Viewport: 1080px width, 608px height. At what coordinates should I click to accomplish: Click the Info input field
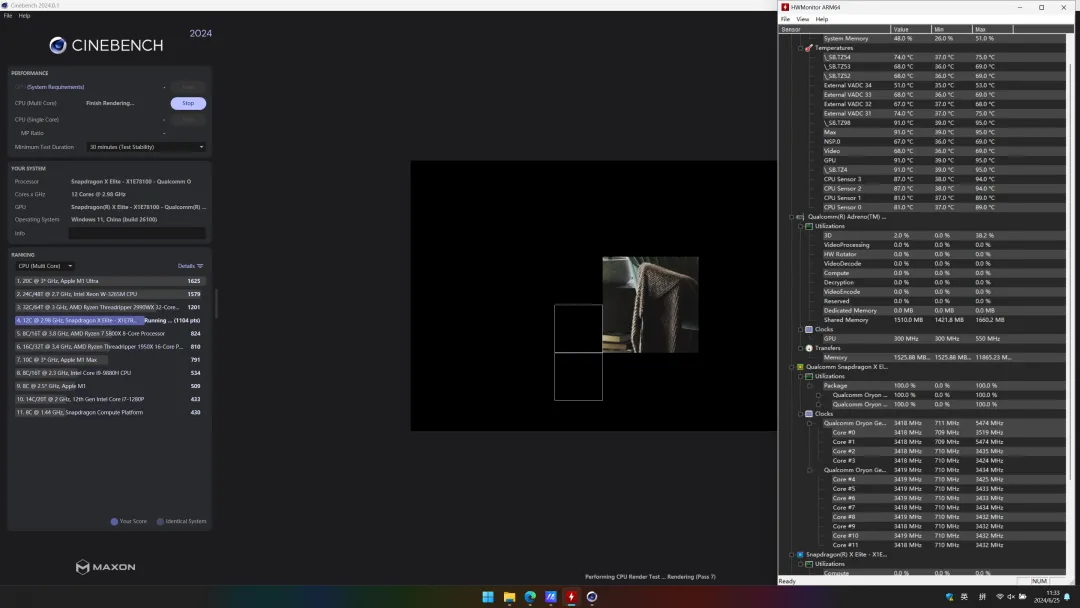coord(136,233)
